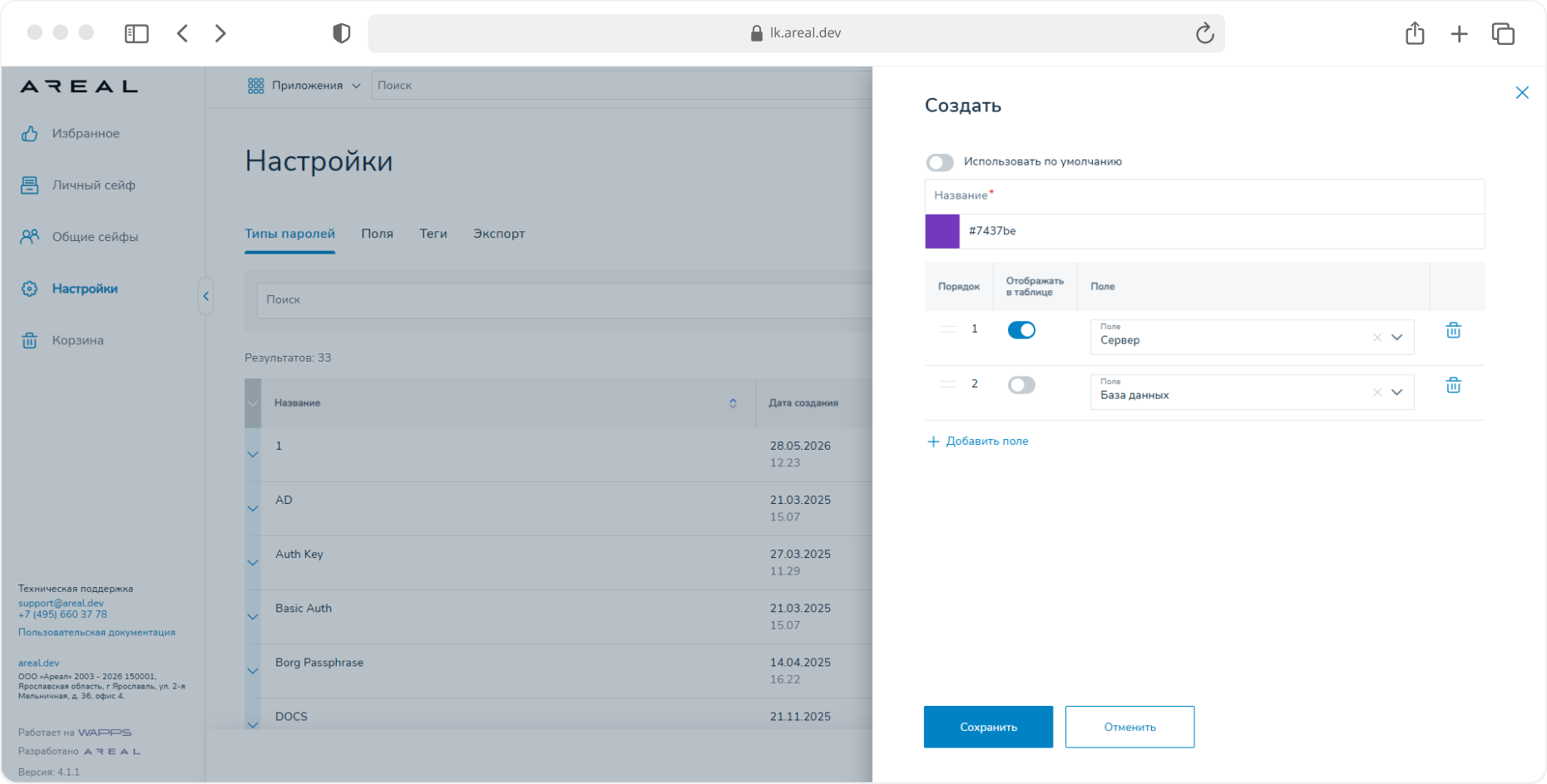
Task: Grab the reorder handle of row 1
Action: coord(947,329)
